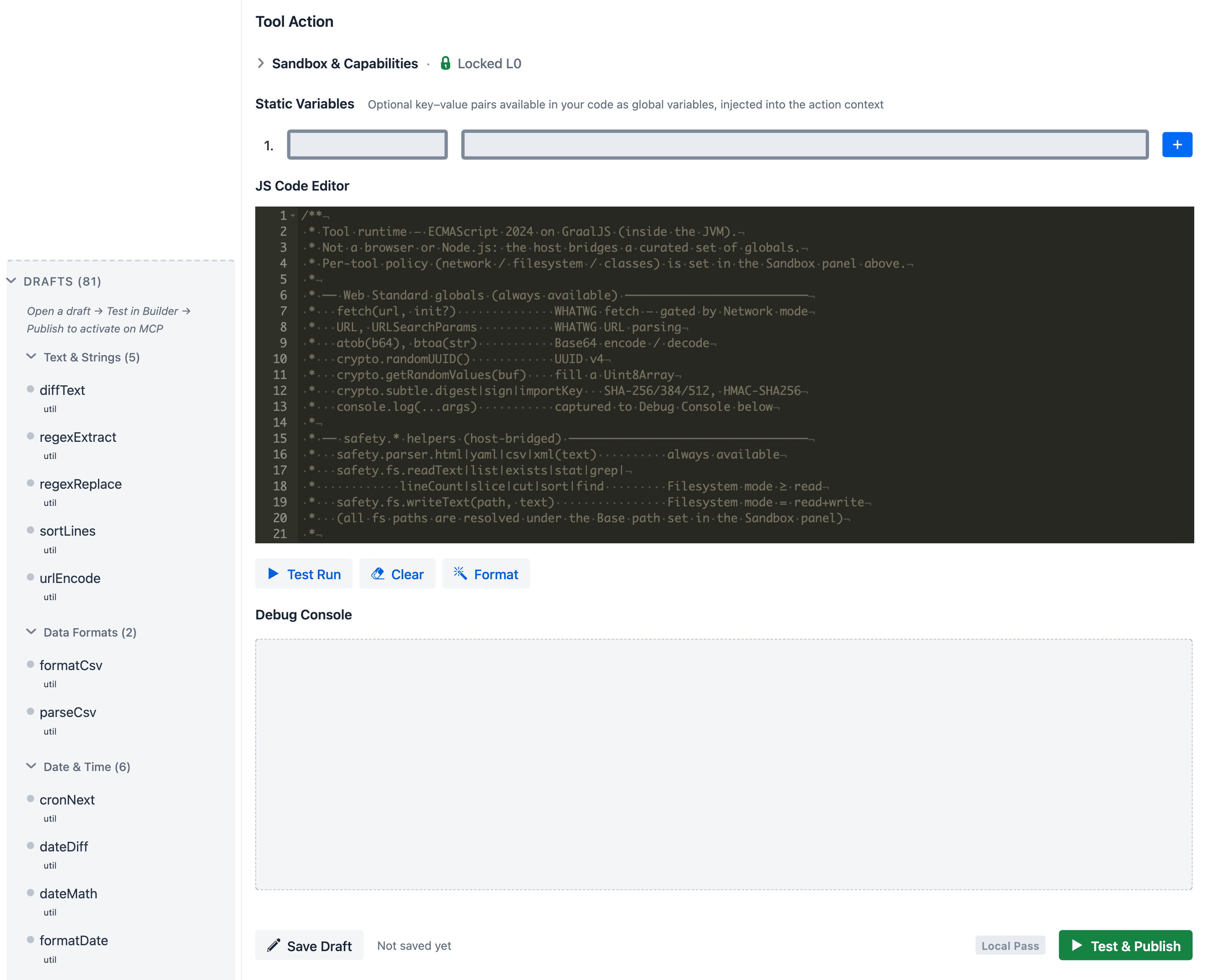This screenshot has height=980, width=1206.
Task: Click the status dot next to urlEncode
Action: [x=31, y=577]
